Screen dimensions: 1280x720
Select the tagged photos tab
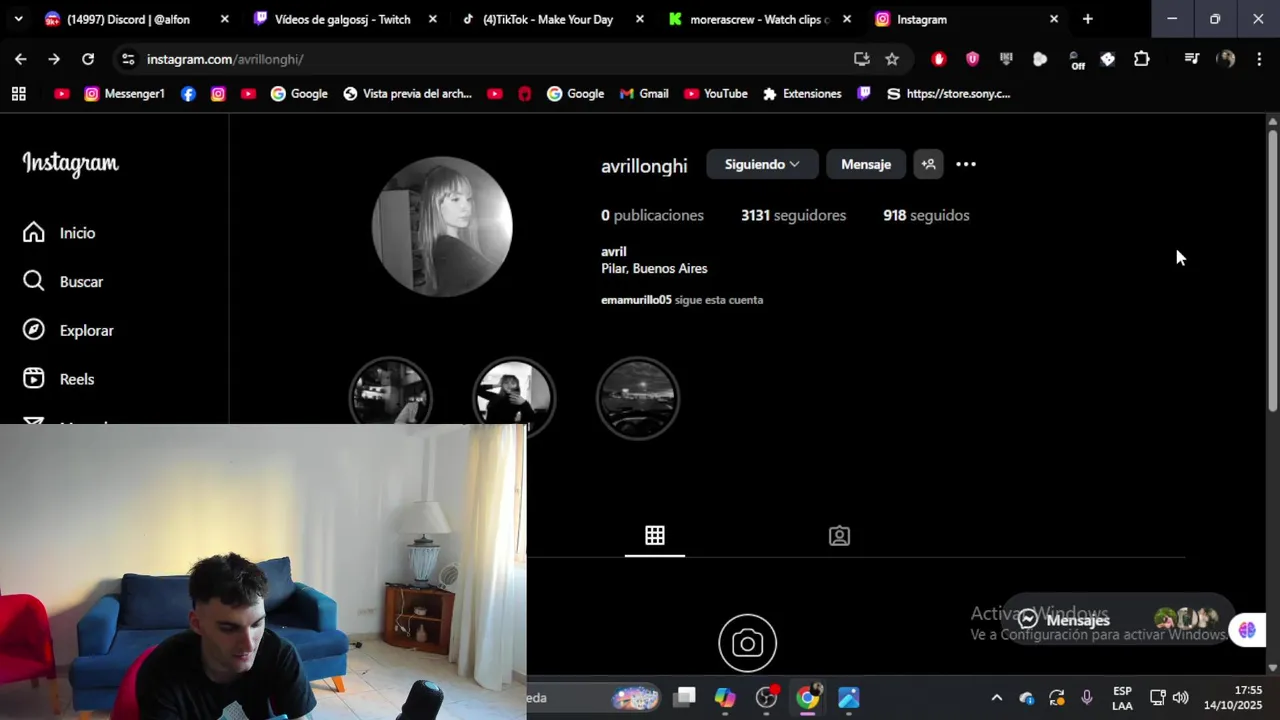839,536
